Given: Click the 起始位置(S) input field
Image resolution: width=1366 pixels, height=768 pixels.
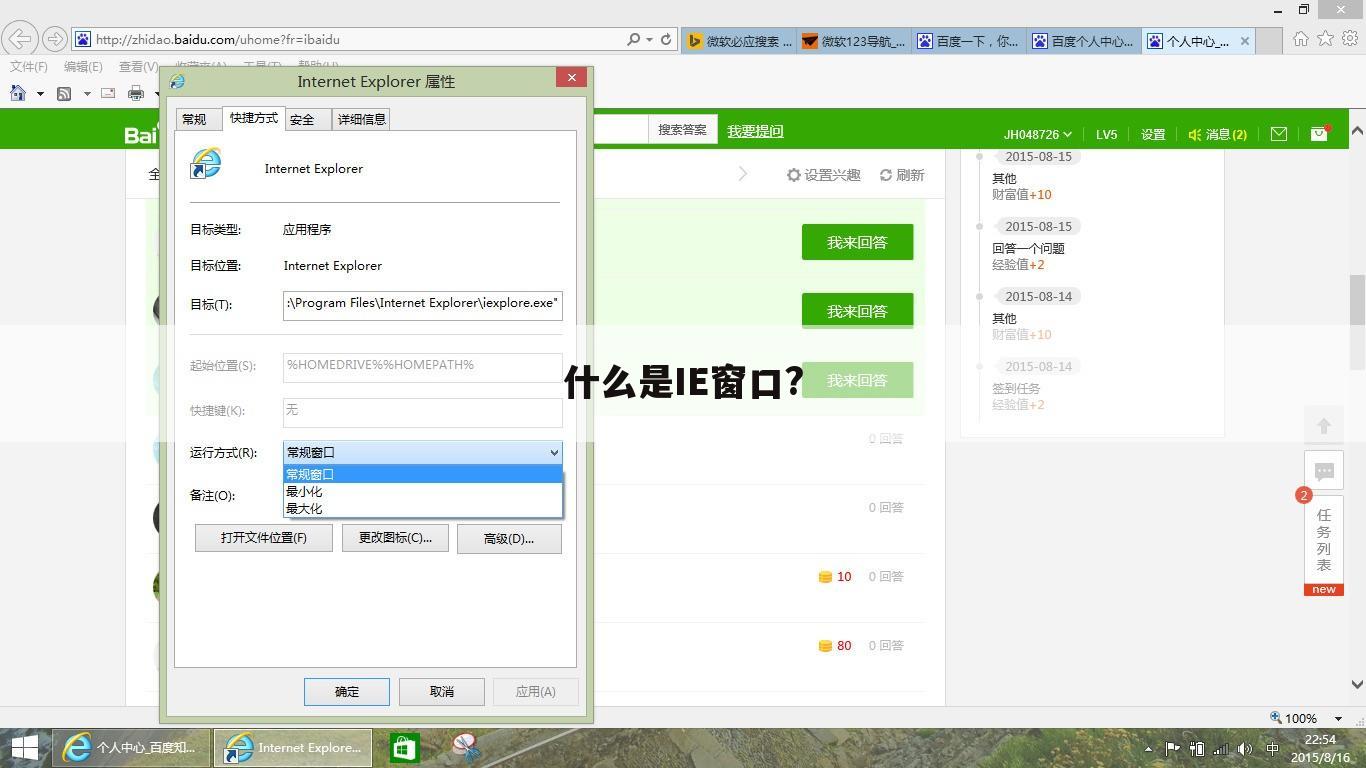Looking at the screenshot, I should 423,366.
